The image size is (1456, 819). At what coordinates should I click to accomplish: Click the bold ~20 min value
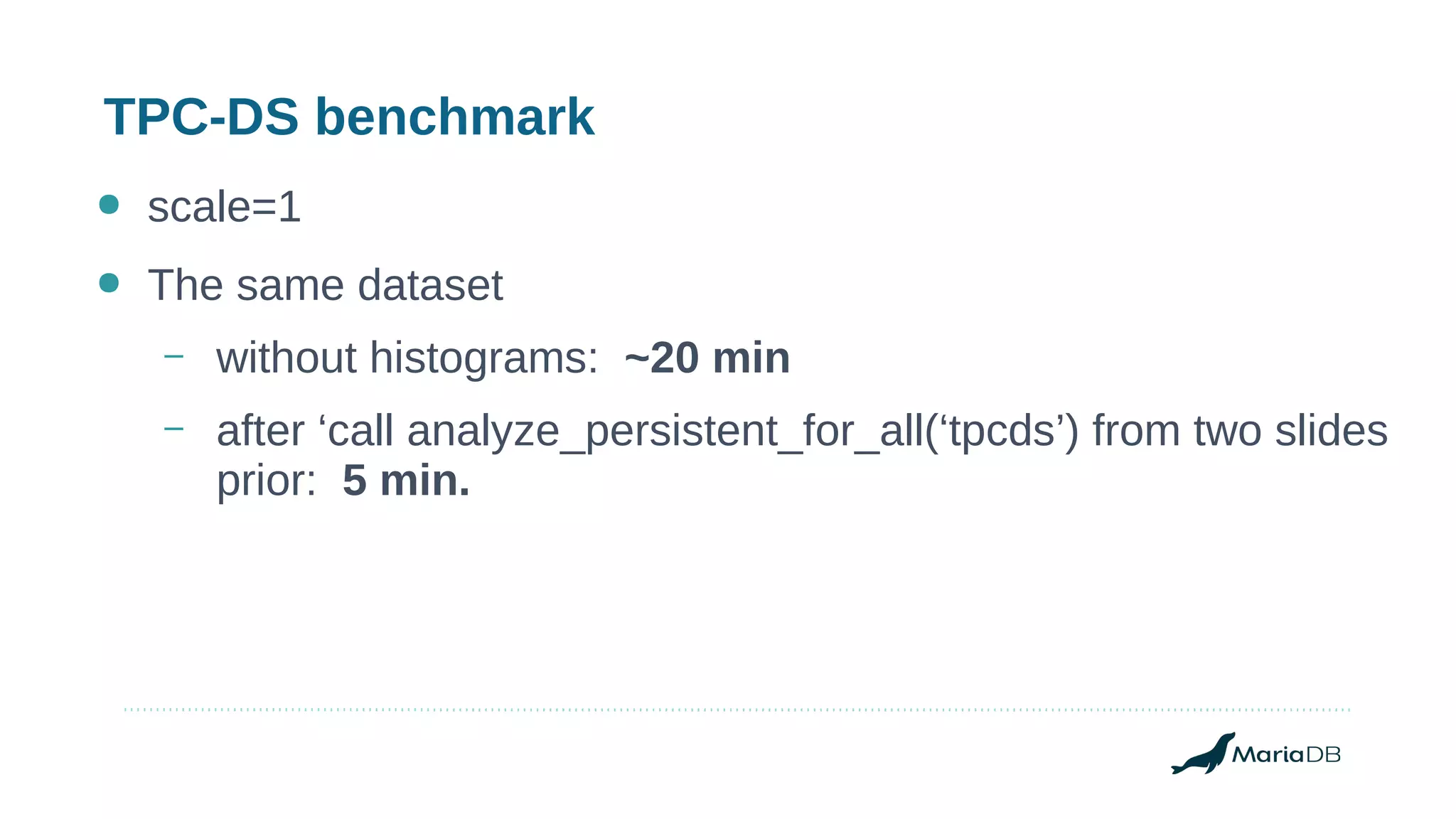pos(707,358)
